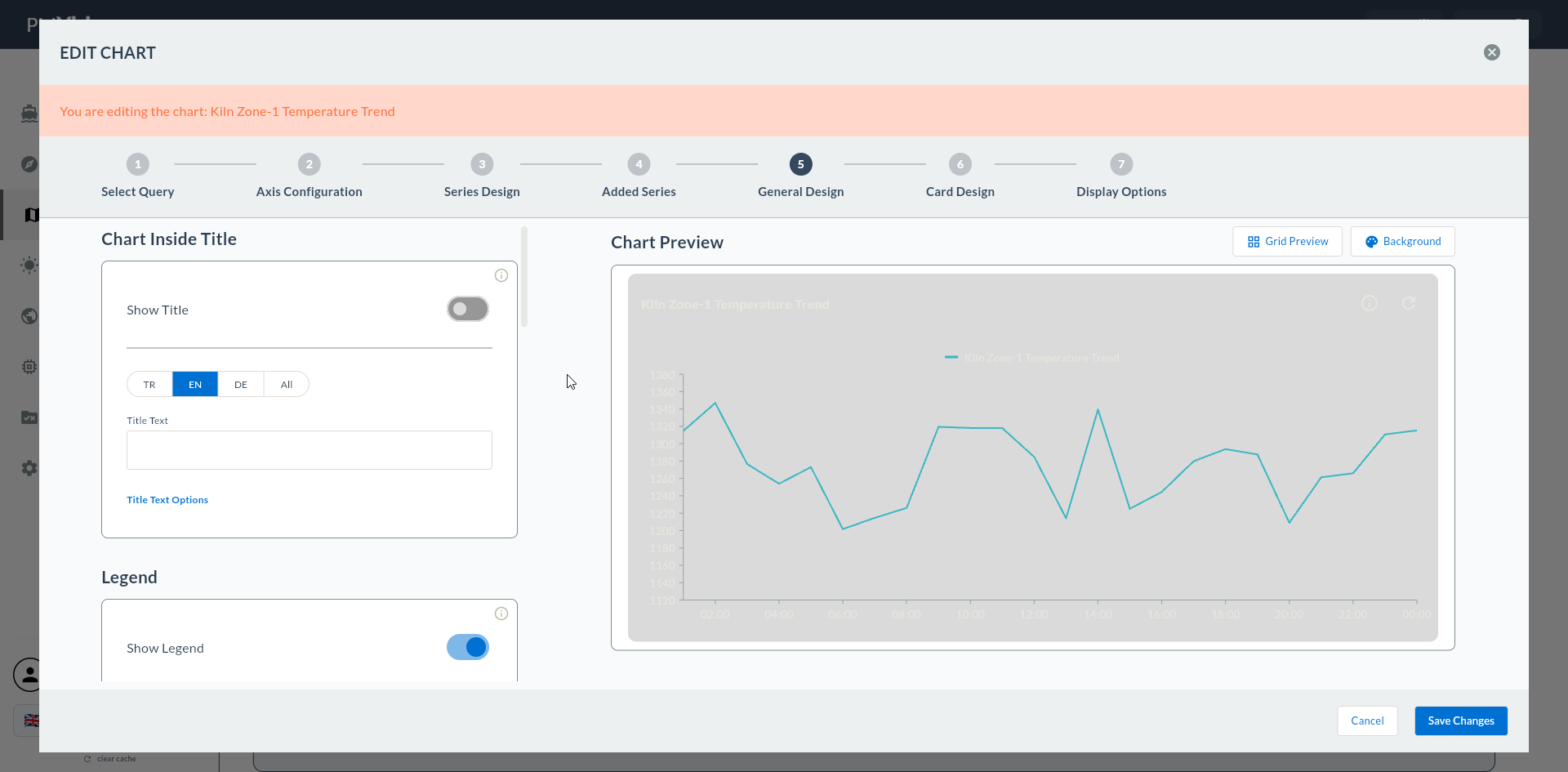Open settings gear in left sidebar
This screenshot has width=1568, height=772.
coord(29,468)
